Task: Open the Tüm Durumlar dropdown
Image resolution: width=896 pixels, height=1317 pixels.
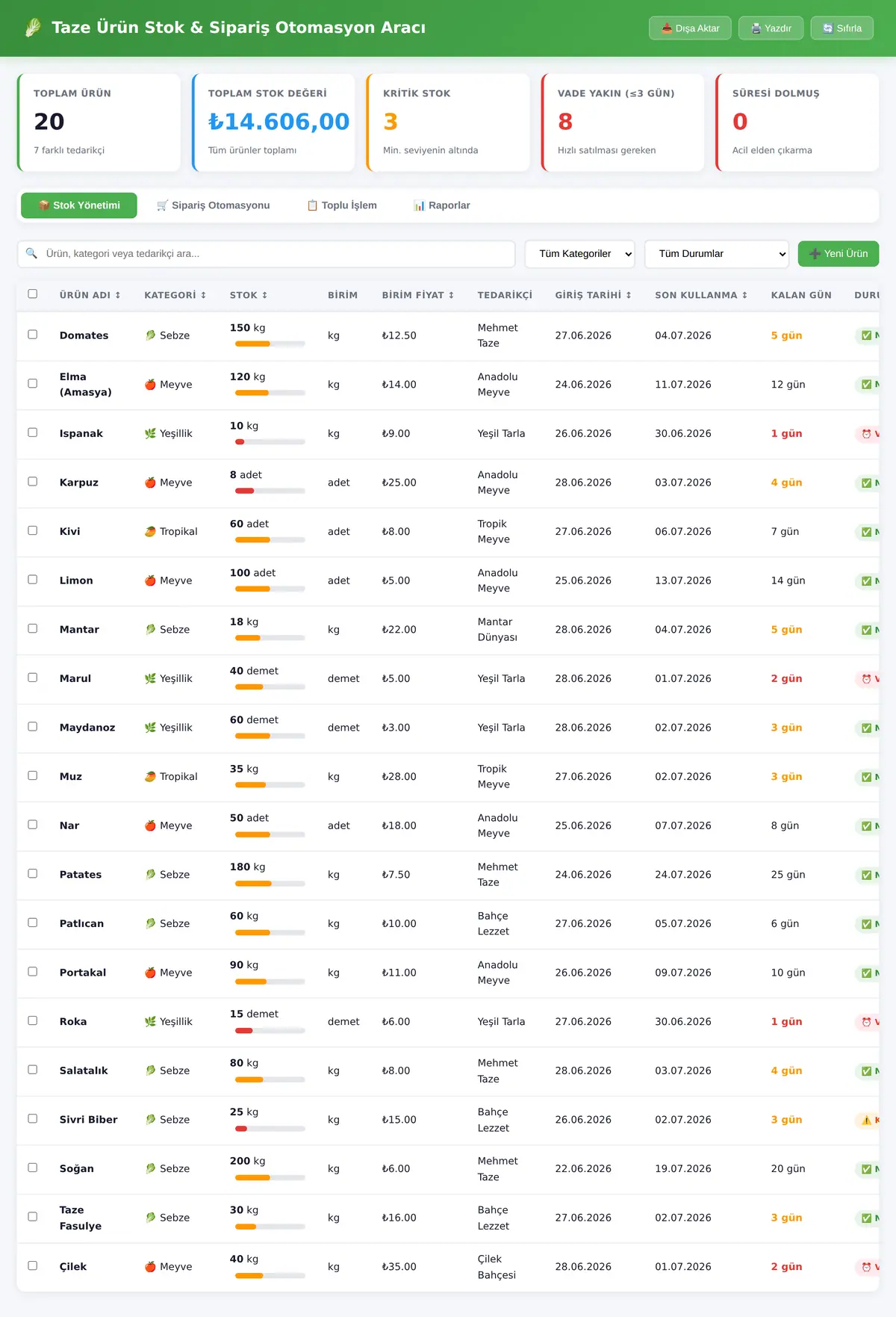Action: tap(717, 254)
